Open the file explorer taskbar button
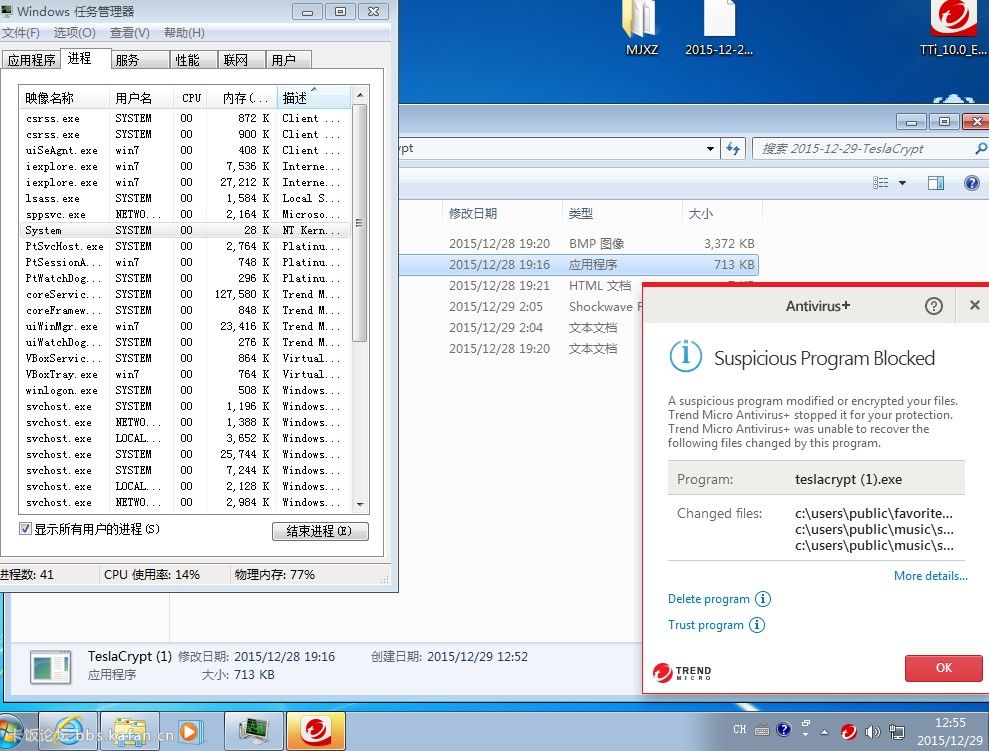 click(x=129, y=731)
